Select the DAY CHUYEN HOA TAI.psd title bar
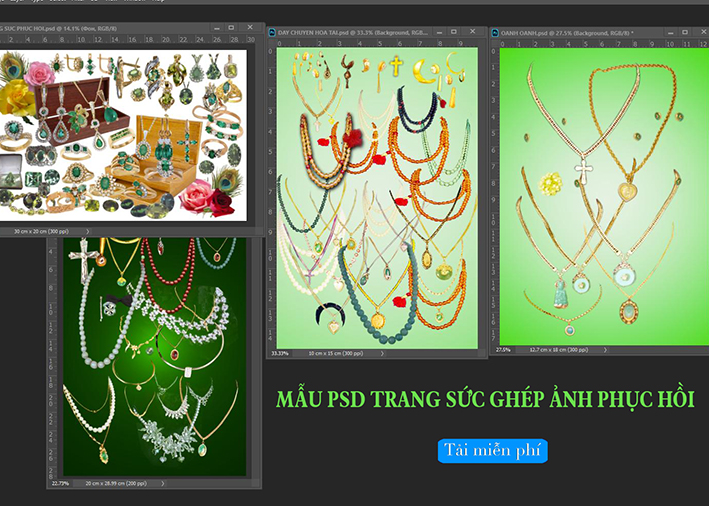This screenshot has height=506, width=709. coord(377,32)
